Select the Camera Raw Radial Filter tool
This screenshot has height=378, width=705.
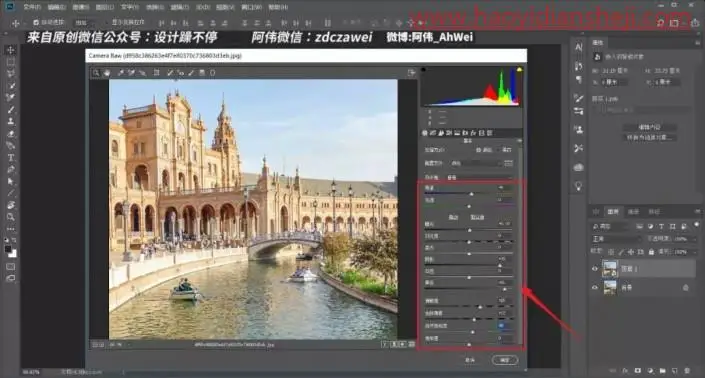[213, 72]
